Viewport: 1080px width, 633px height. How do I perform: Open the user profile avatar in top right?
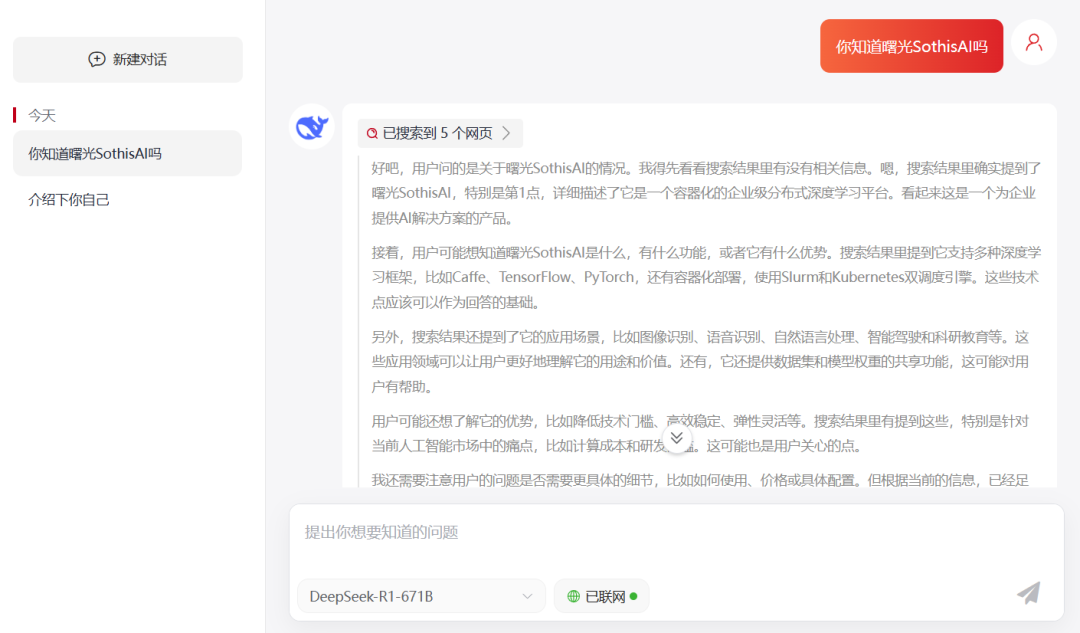point(1033,42)
